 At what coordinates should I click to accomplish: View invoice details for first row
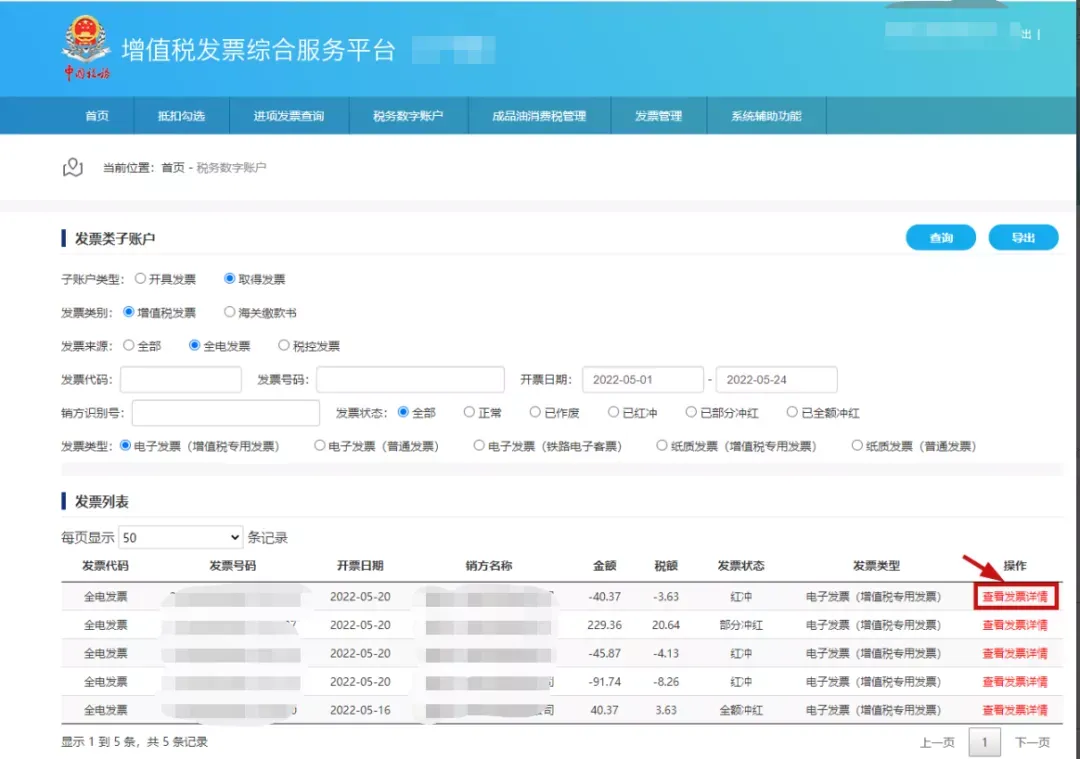tap(1014, 597)
